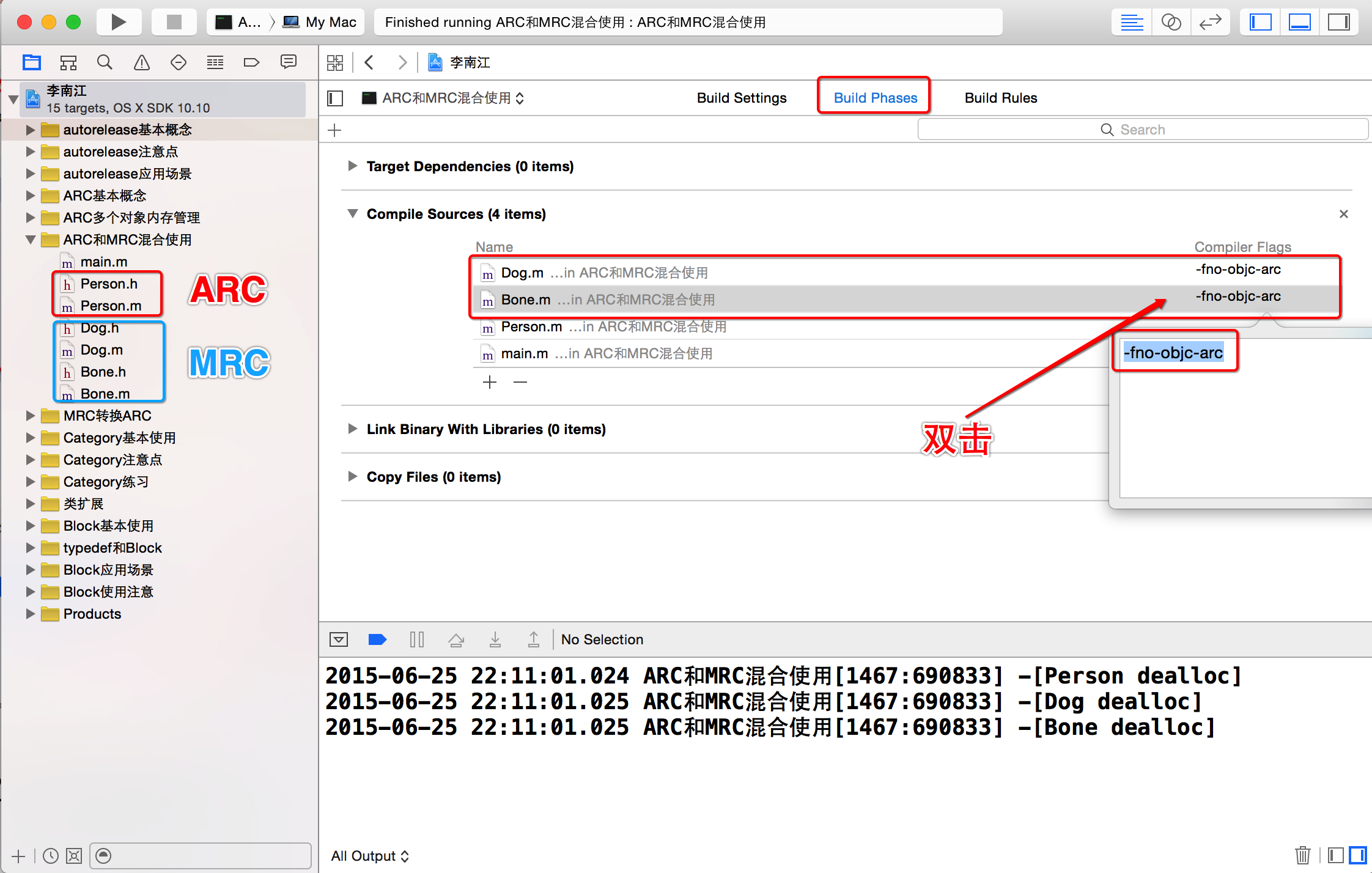Expand Target Dependencies section
The image size is (1372, 873).
(352, 166)
